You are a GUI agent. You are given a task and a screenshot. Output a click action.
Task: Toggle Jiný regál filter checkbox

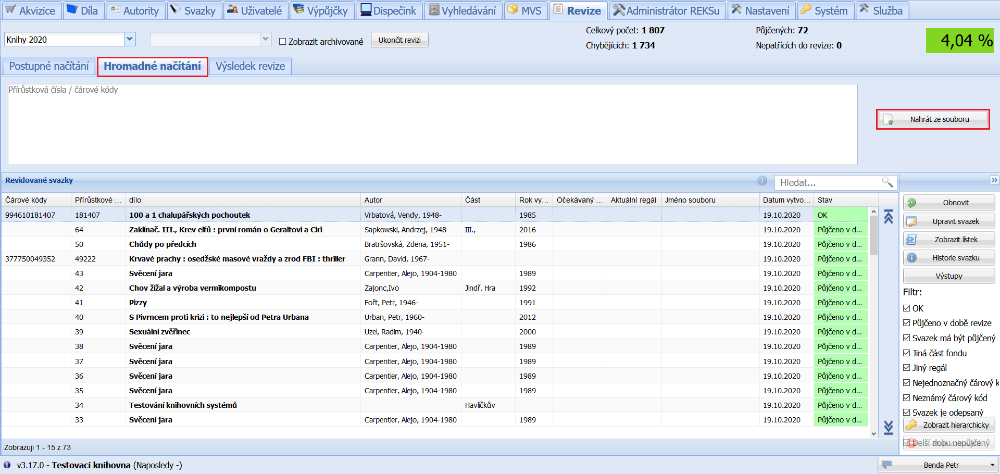coord(906,367)
